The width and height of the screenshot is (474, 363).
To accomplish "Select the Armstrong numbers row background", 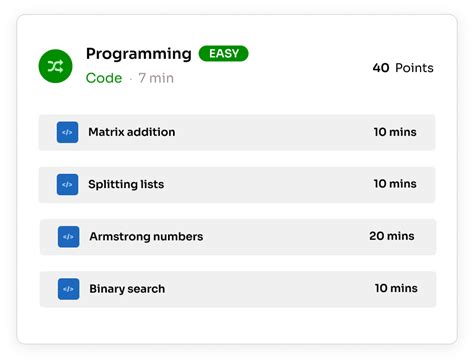I will point(238,237).
